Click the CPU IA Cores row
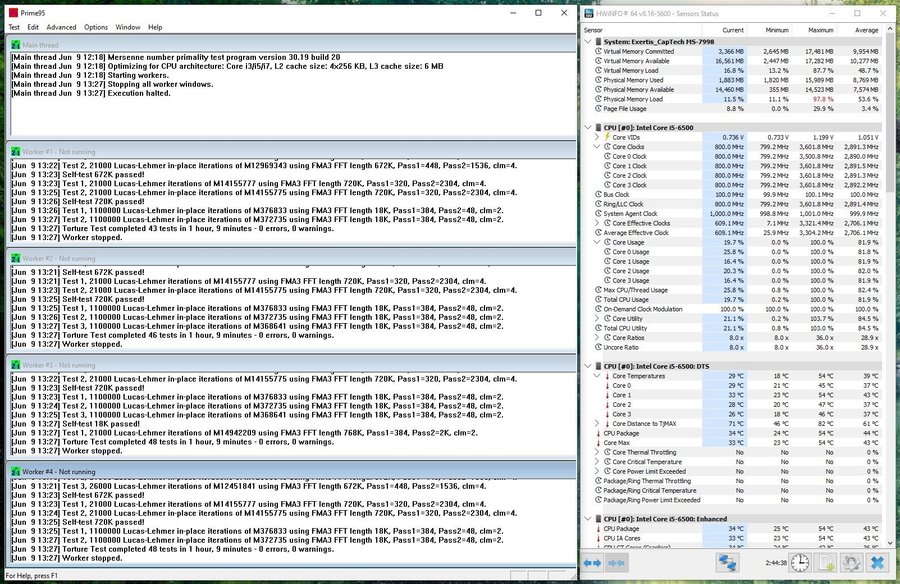The width and height of the screenshot is (900, 584). [737, 538]
